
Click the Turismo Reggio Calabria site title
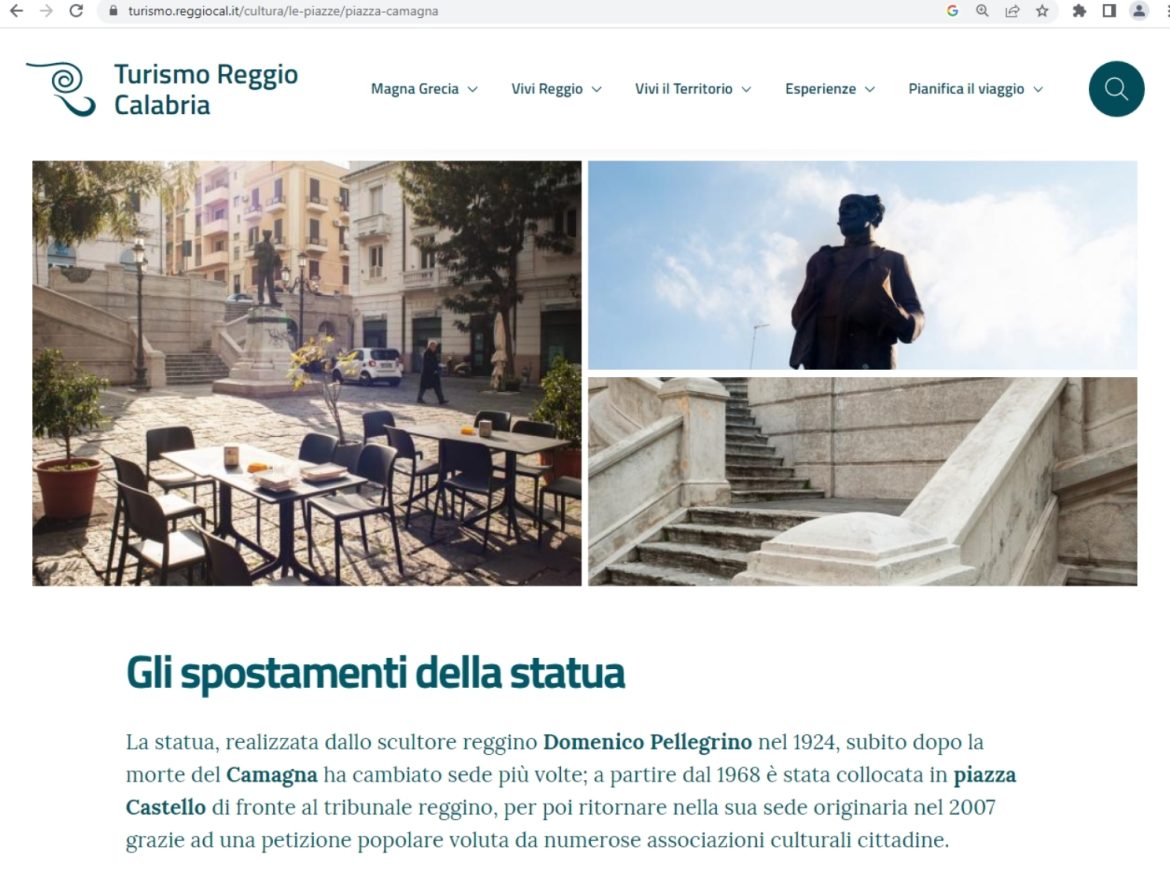(x=206, y=90)
